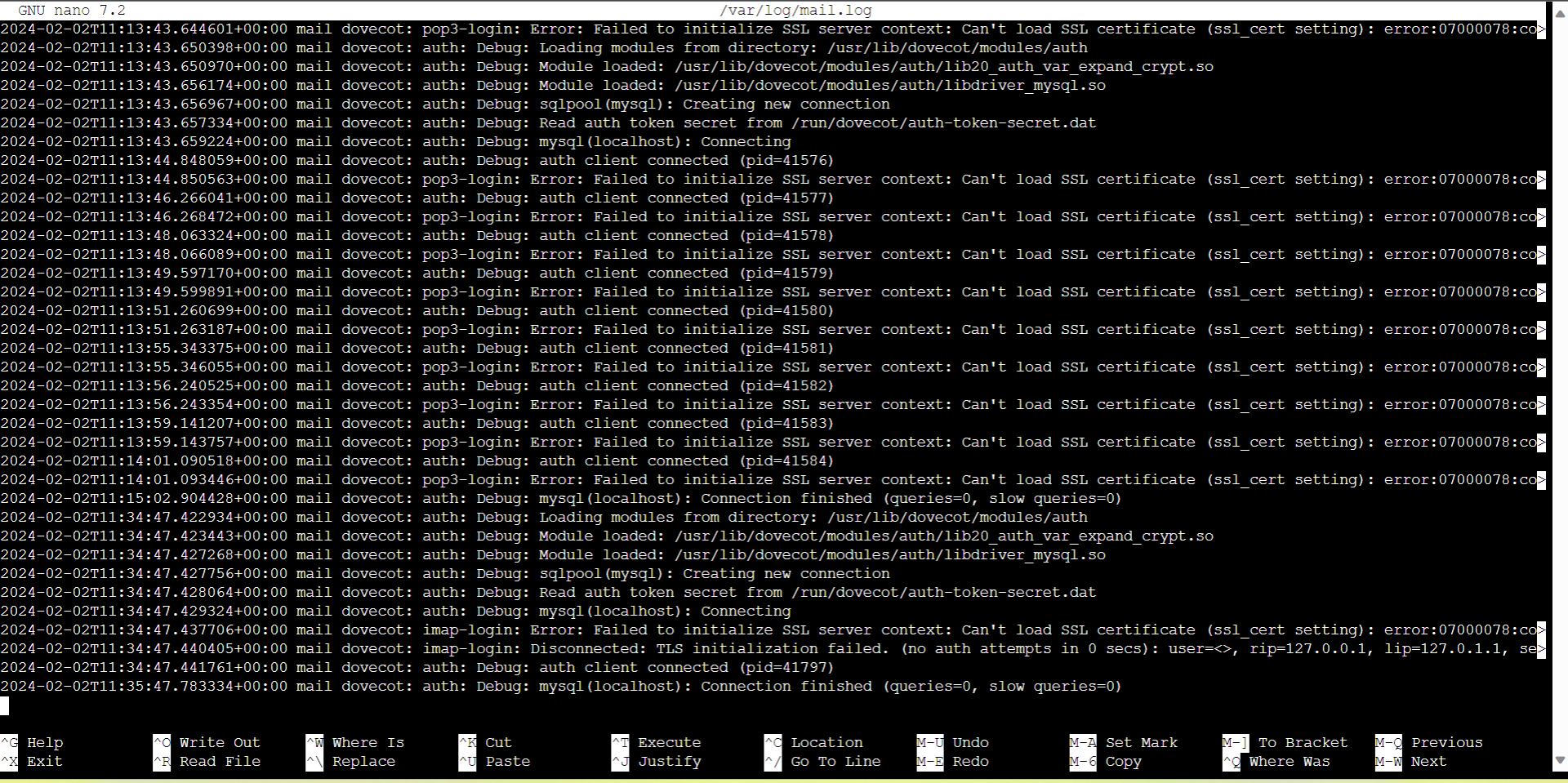Click the terminal scrollbar down arrow
Viewport: 1568px width, 783px height.
[1560, 759]
